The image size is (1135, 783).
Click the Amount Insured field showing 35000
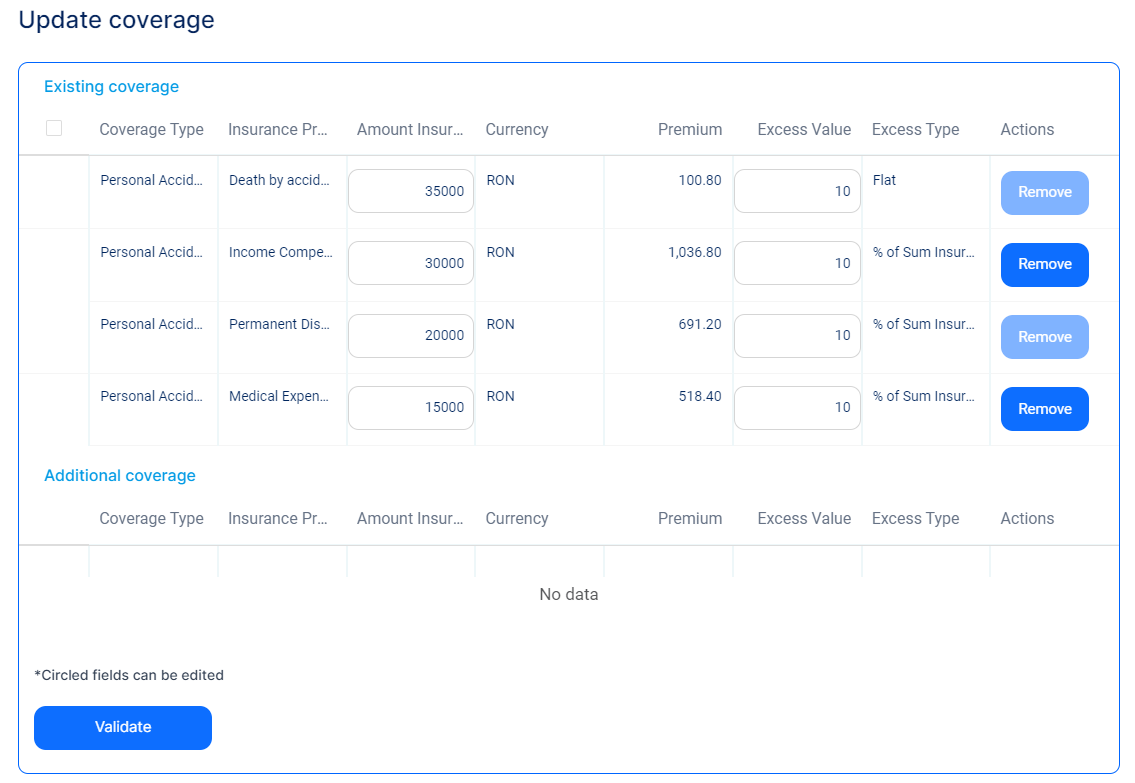(x=411, y=191)
